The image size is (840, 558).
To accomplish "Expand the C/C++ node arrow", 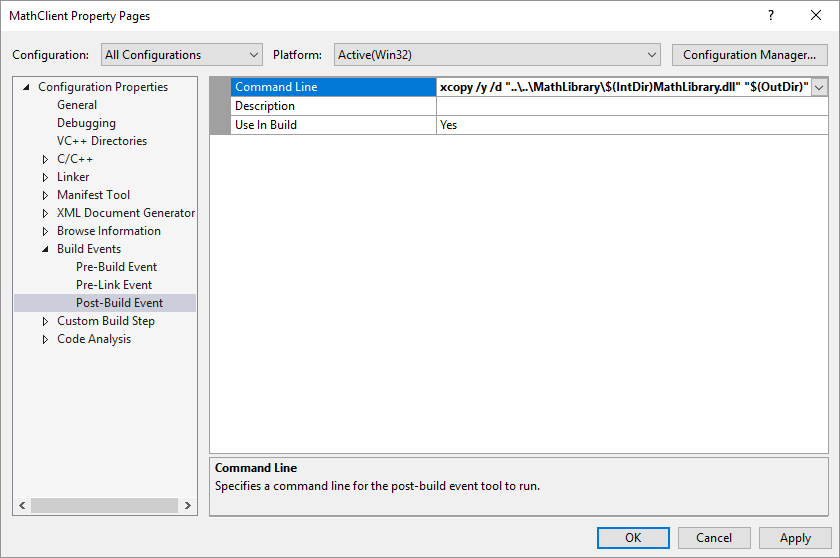I will 46,159.
